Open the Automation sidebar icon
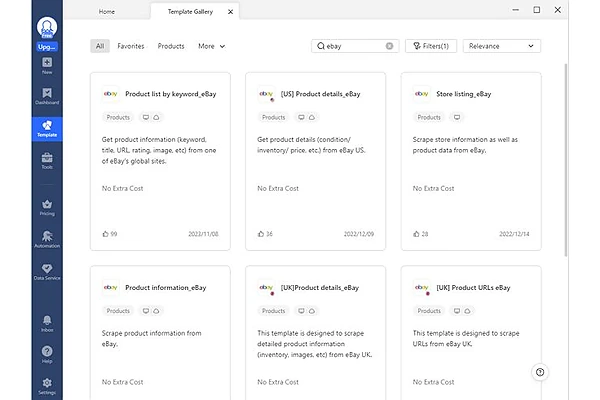The image size is (600, 400). pyautogui.click(x=47, y=240)
